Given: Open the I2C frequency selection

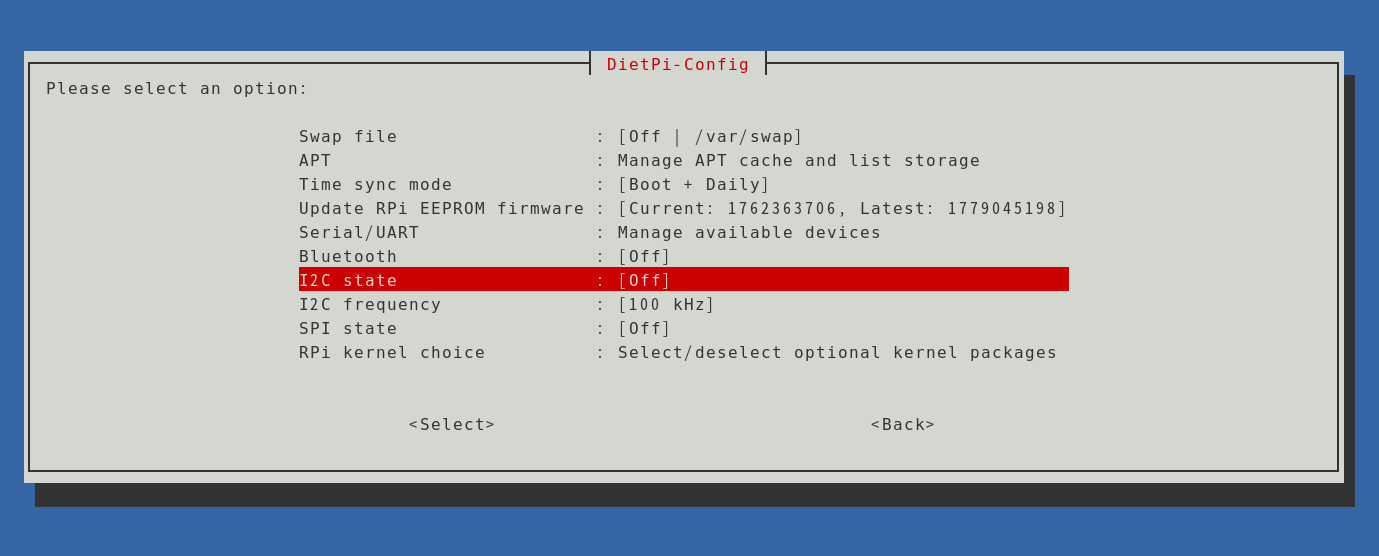Looking at the screenshot, I should point(684,304).
